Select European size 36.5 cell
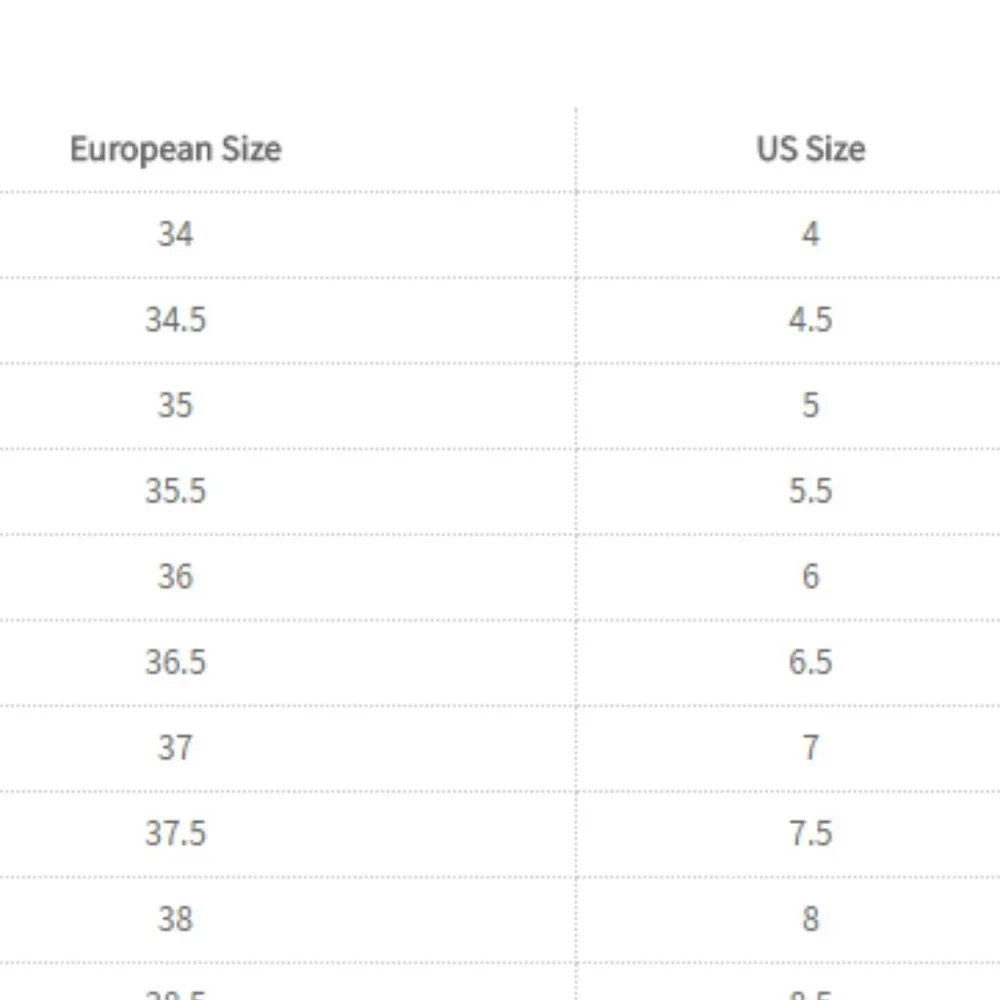The width and height of the screenshot is (1000, 1000). point(175,662)
